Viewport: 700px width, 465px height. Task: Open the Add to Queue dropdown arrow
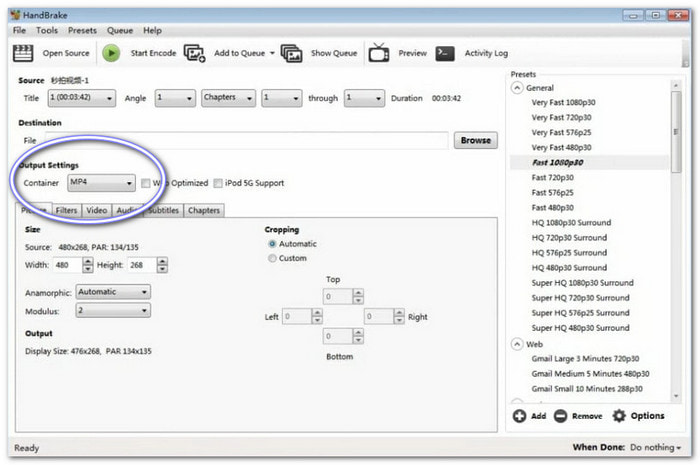pos(272,53)
